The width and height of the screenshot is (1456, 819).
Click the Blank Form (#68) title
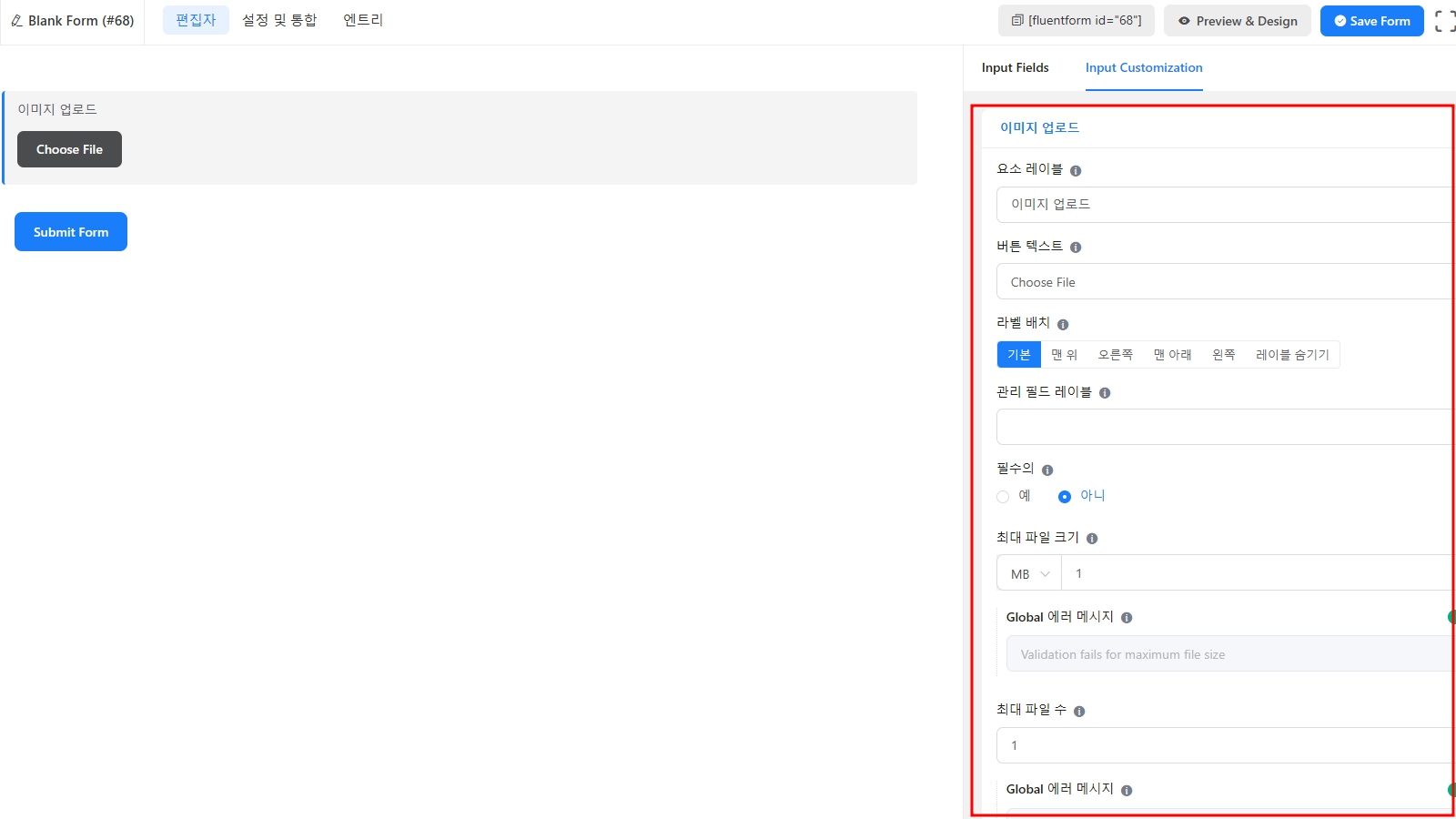pyautogui.click(x=81, y=20)
